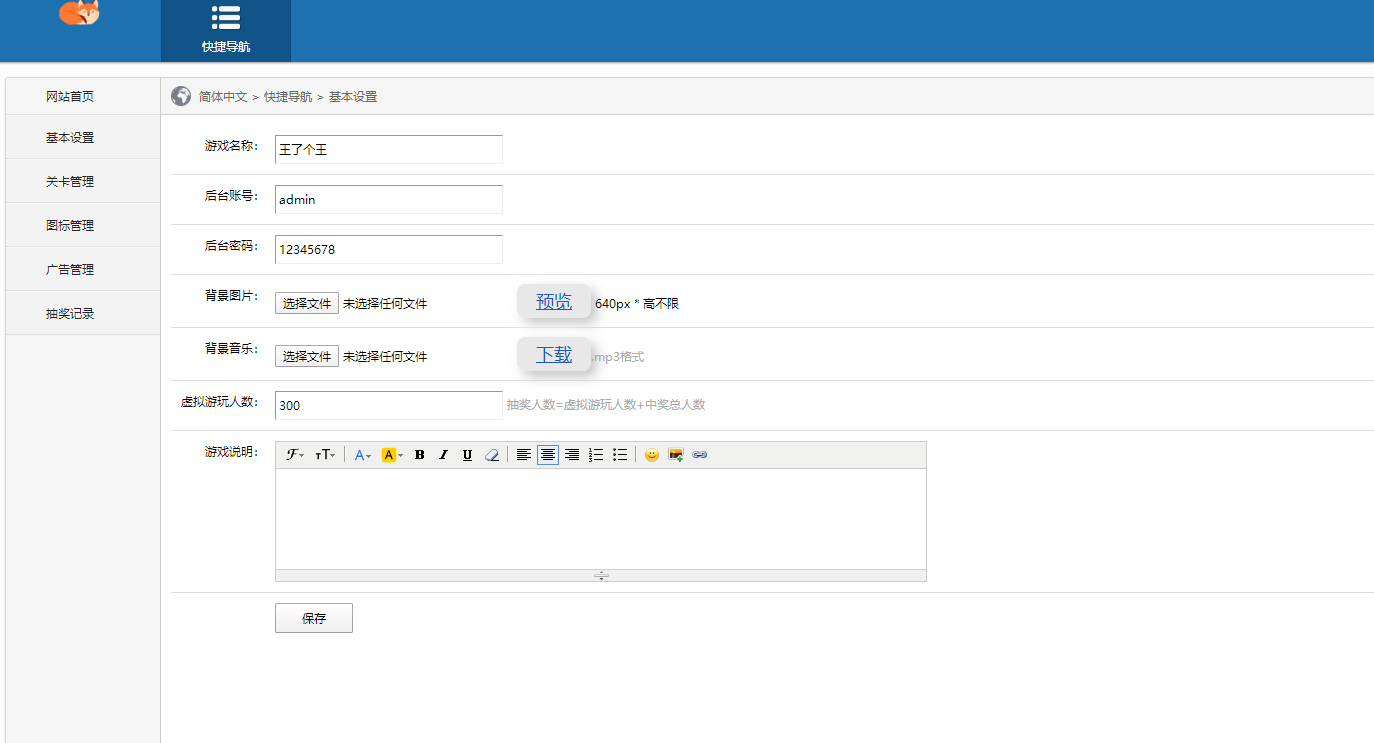The height and width of the screenshot is (743, 1374).
Task: Open the font family dropdown in editor
Action: coord(295,455)
